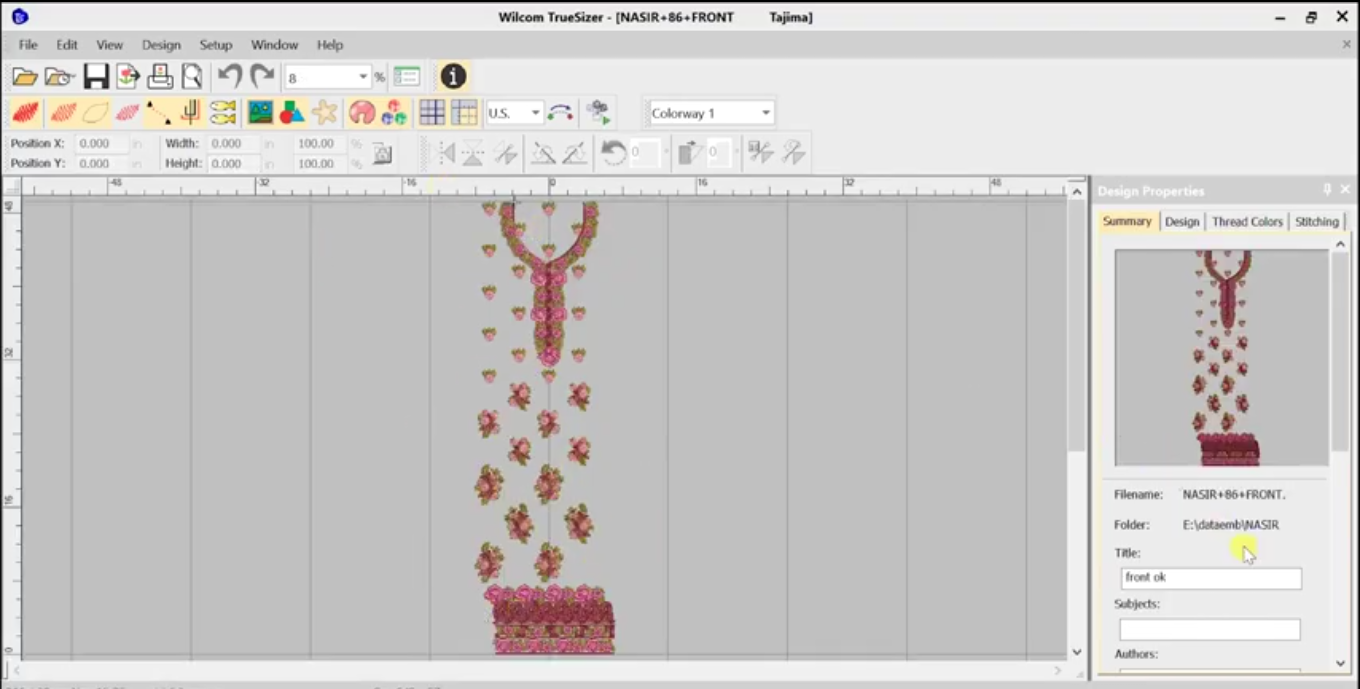
Task: Open the Design menu
Action: [x=161, y=45]
